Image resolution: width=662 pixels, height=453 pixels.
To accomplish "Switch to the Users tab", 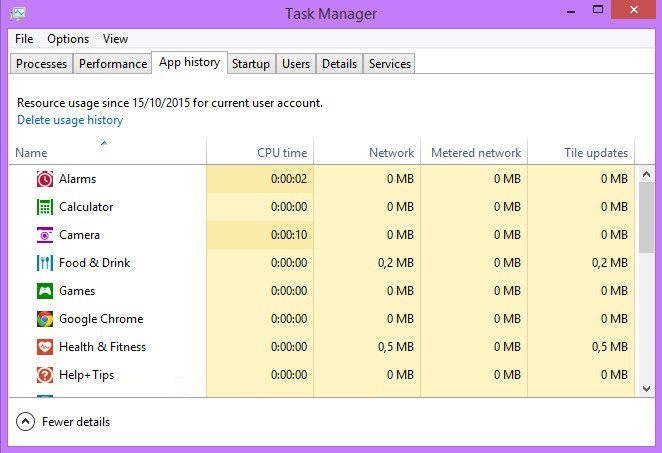I will tap(296, 64).
